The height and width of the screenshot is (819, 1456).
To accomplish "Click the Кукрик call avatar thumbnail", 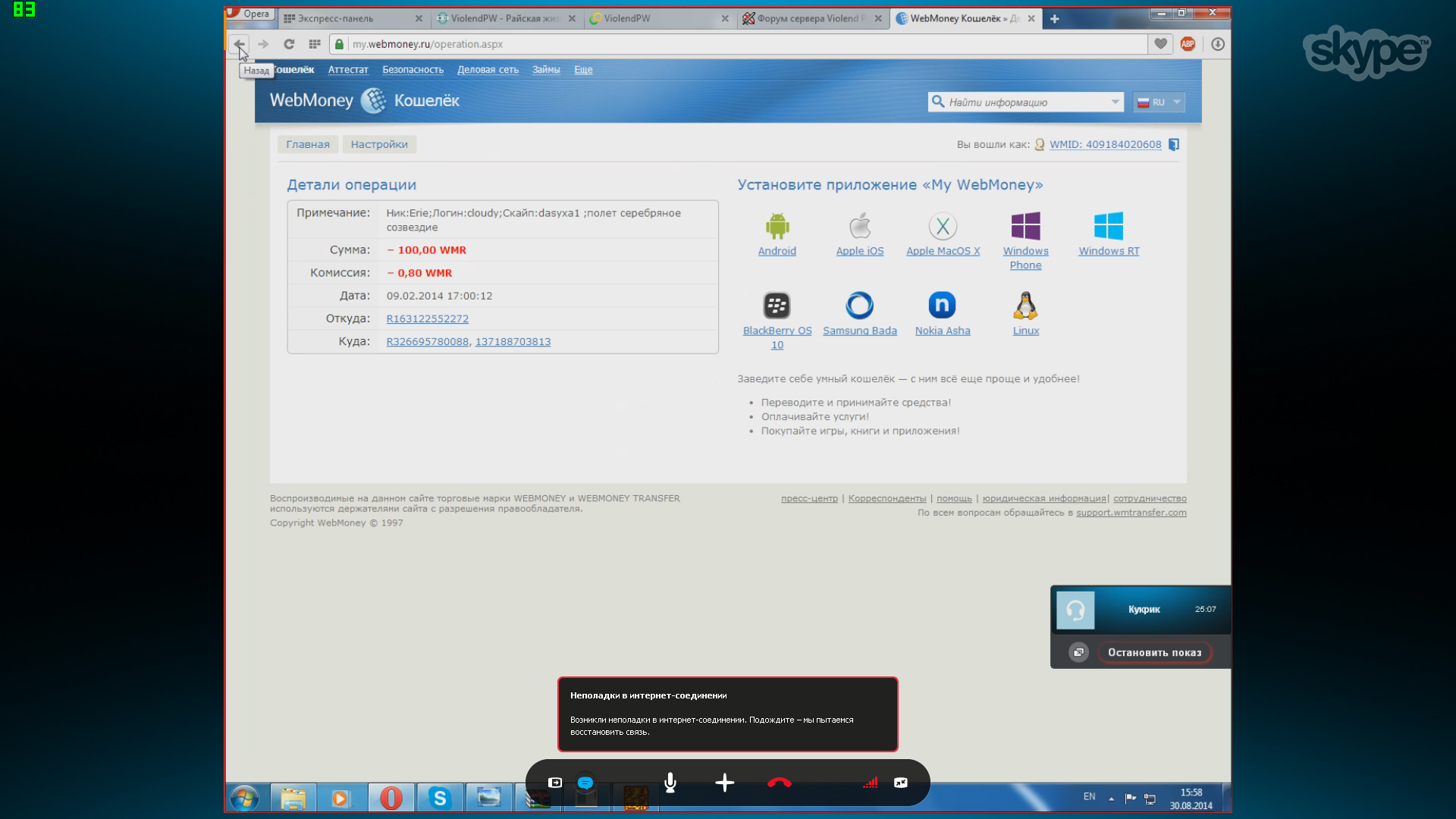I will (x=1075, y=610).
